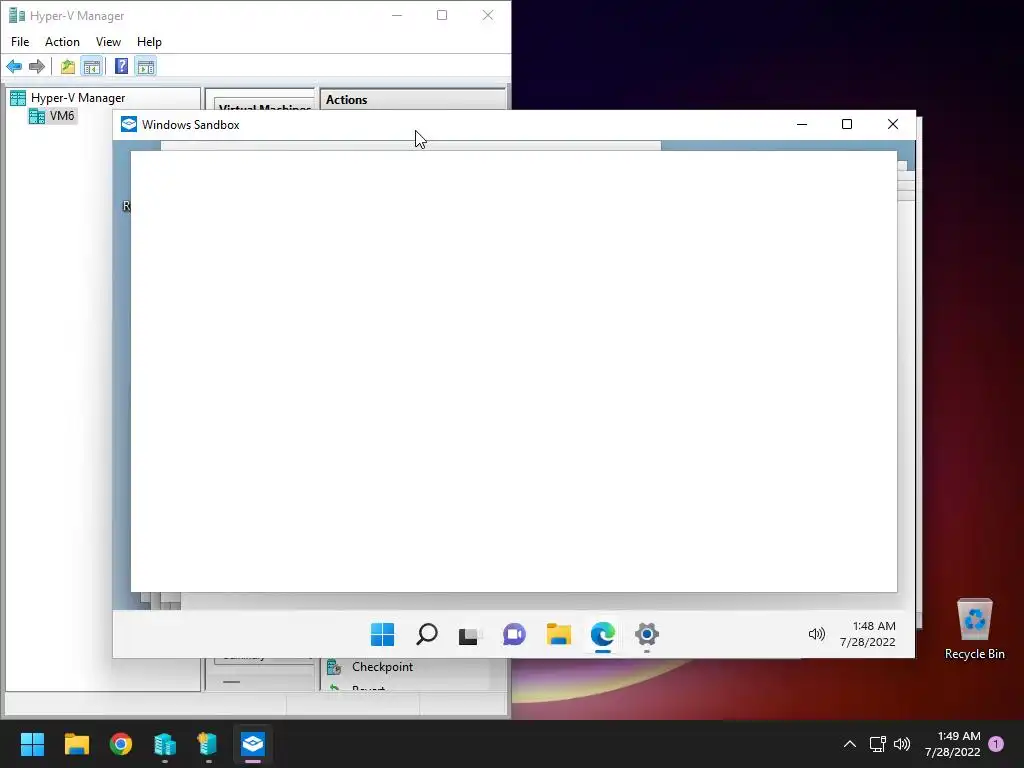Click the Hyper-V Manager title bar icon

[17, 15]
